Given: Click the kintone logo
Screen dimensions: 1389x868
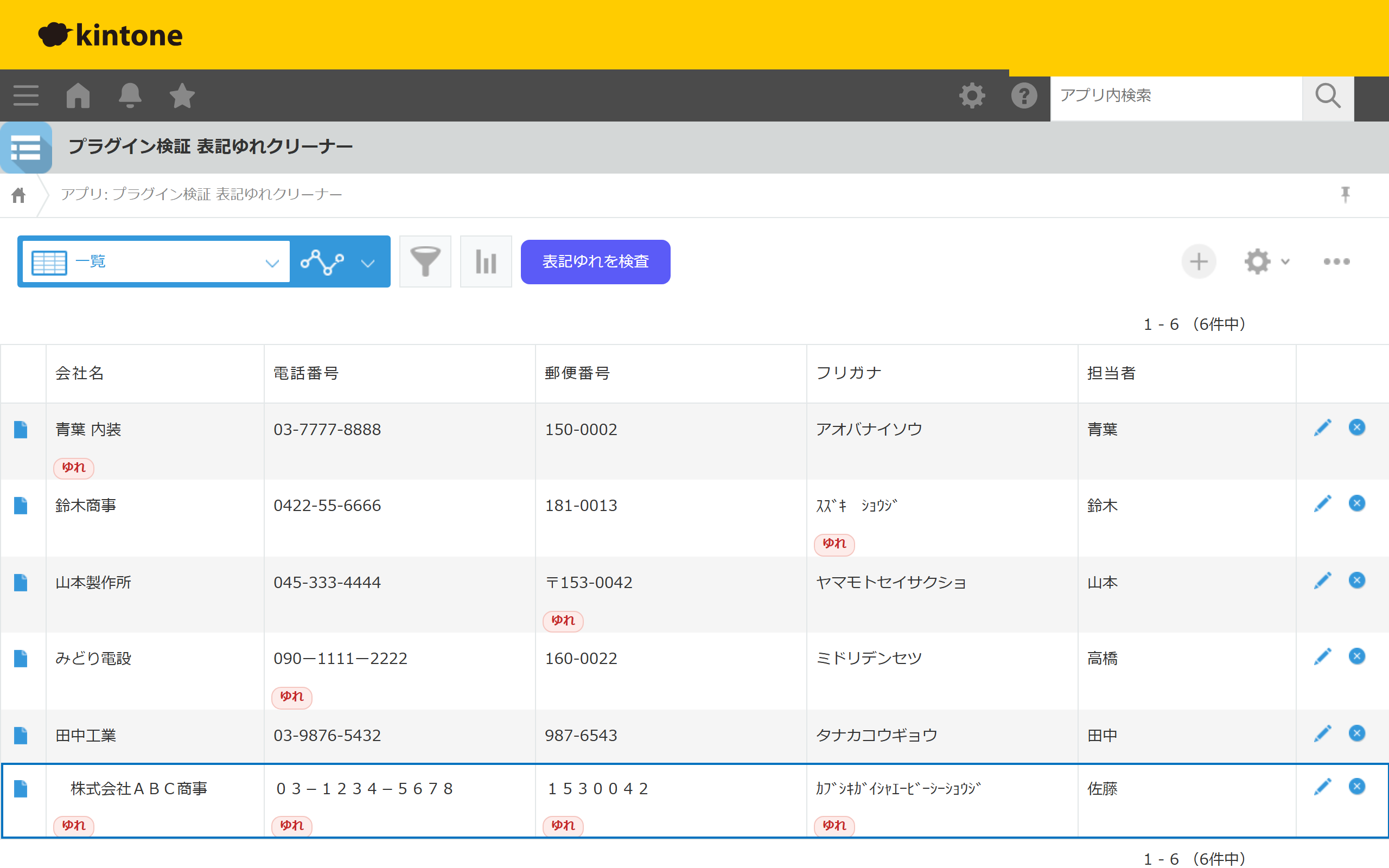Looking at the screenshot, I should coord(110,35).
